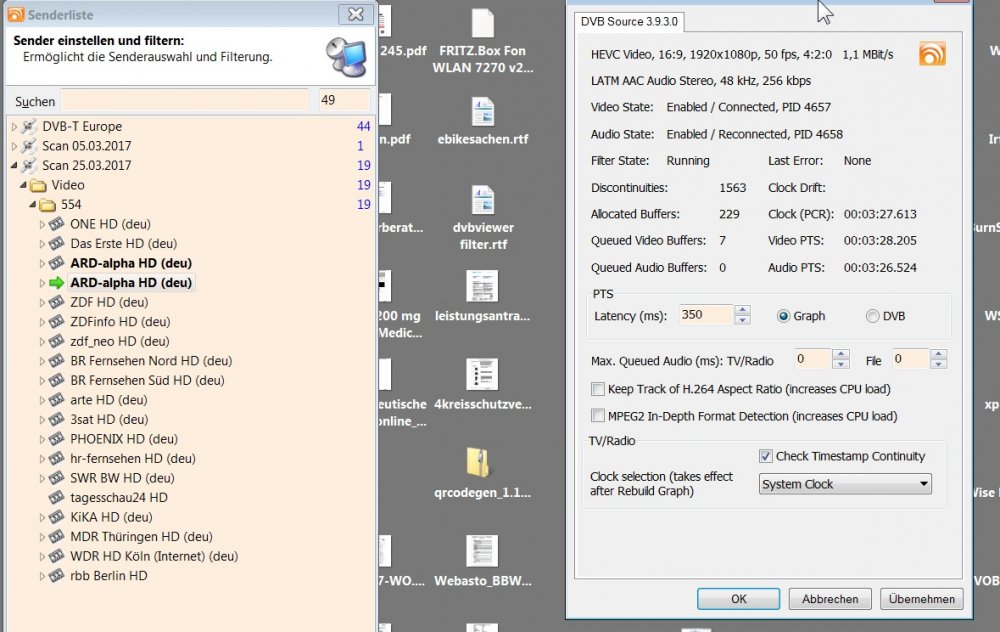
Task: Enable MPEG2 In-Depth Format Detection
Action: point(598,416)
